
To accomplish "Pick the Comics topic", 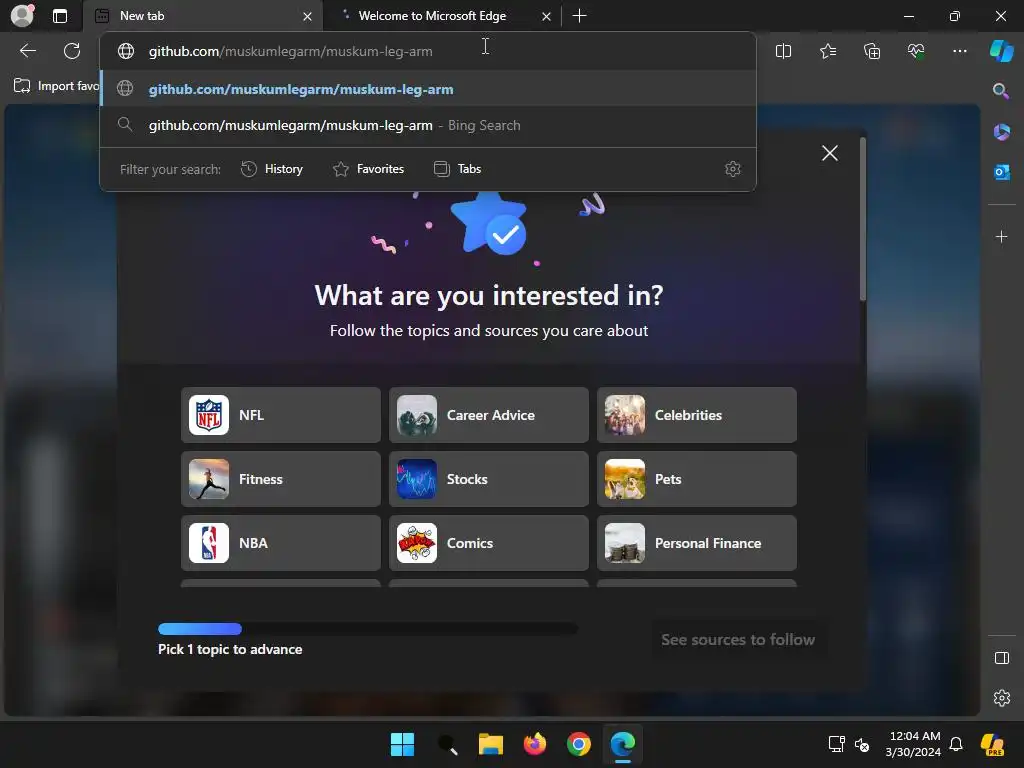I will click(x=488, y=543).
